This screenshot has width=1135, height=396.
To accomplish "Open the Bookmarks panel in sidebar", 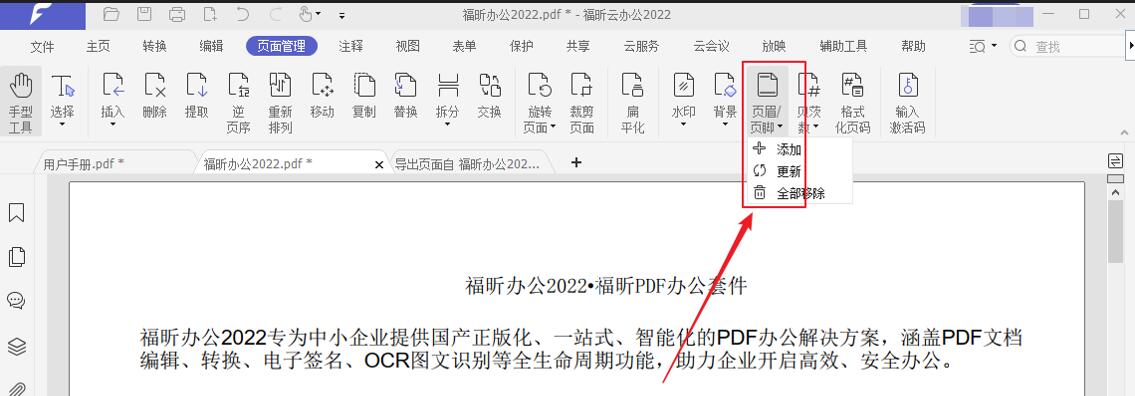I will (16, 212).
